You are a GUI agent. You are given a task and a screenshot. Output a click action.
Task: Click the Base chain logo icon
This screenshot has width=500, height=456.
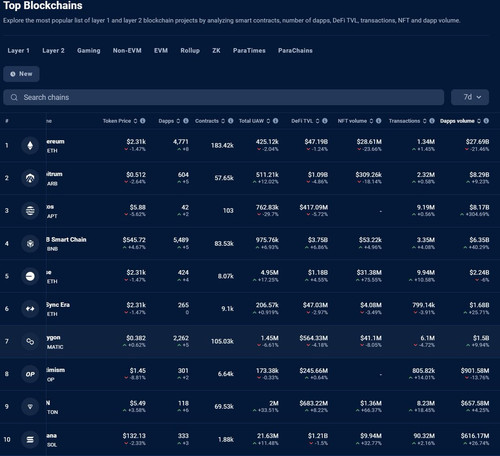(x=30, y=276)
